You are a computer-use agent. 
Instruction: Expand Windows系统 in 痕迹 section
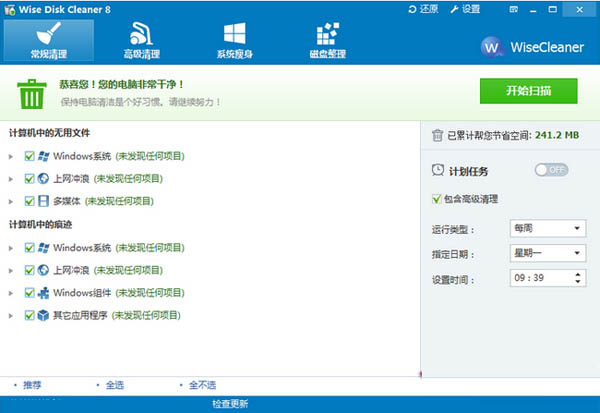[x=11, y=248]
